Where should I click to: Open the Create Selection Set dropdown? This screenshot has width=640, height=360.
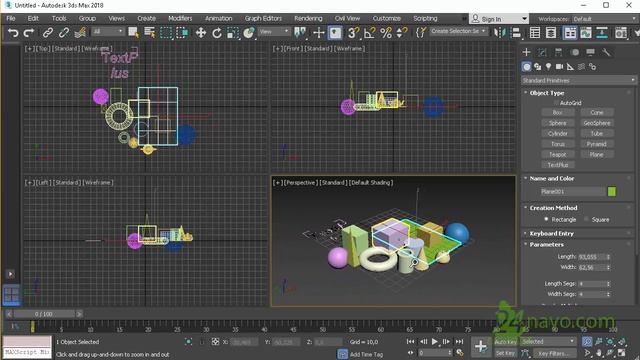pyautogui.click(x=459, y=31)
